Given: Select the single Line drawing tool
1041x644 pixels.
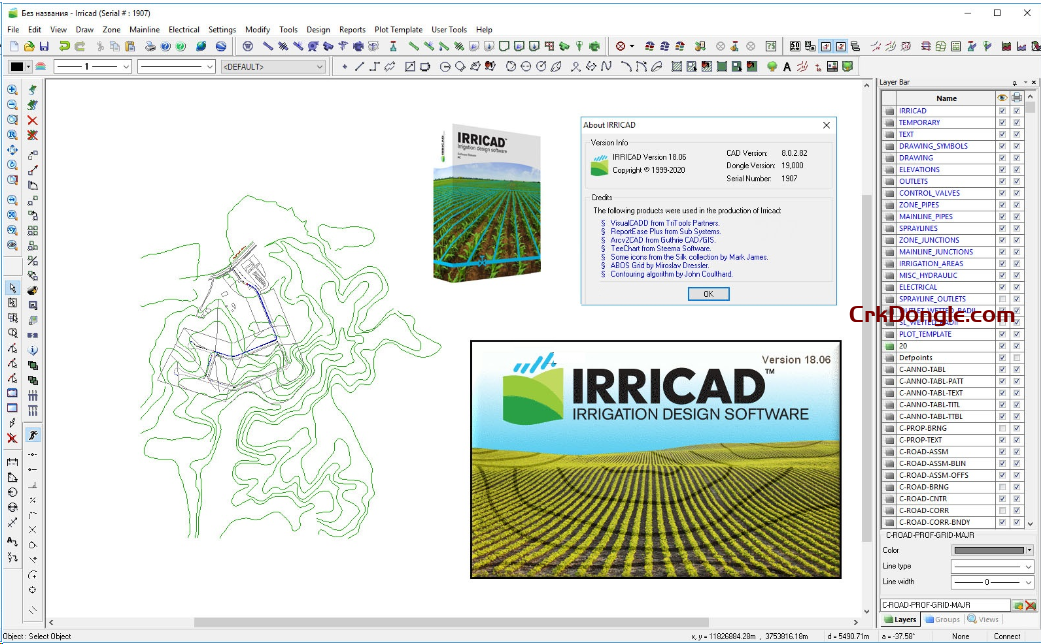Looking at the screenshot, I should pos(359,67).
